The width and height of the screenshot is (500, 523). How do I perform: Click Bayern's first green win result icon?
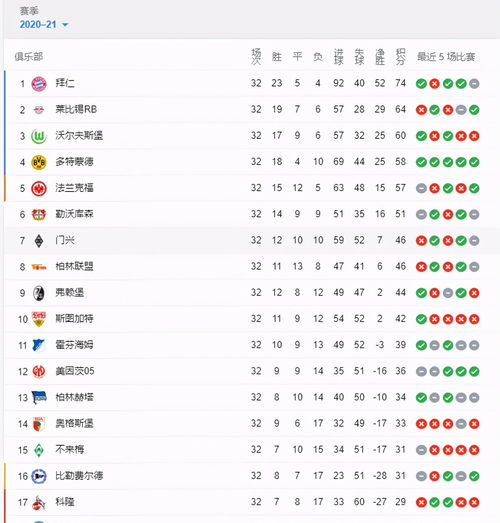(421, 83)
